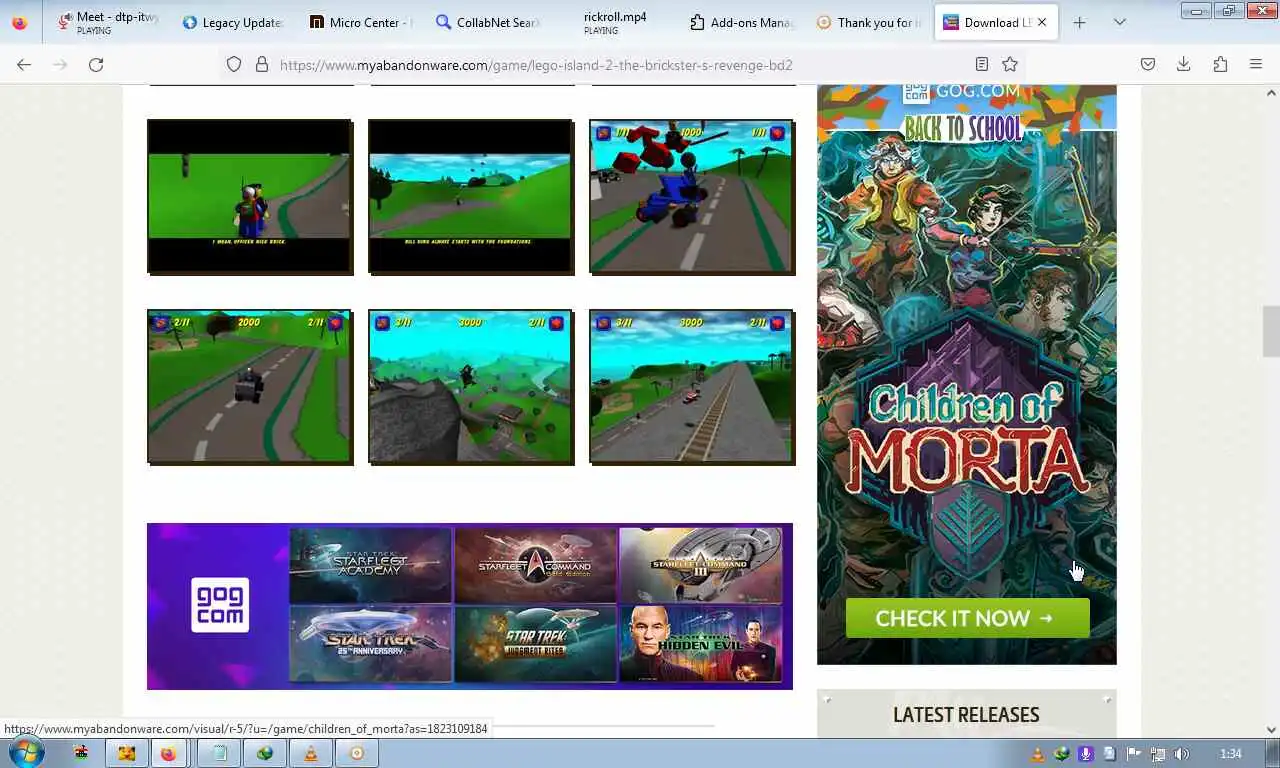Bookmark this page with the star icon
Viewport: 1280px width, 768px height.
click(1010, 64)
